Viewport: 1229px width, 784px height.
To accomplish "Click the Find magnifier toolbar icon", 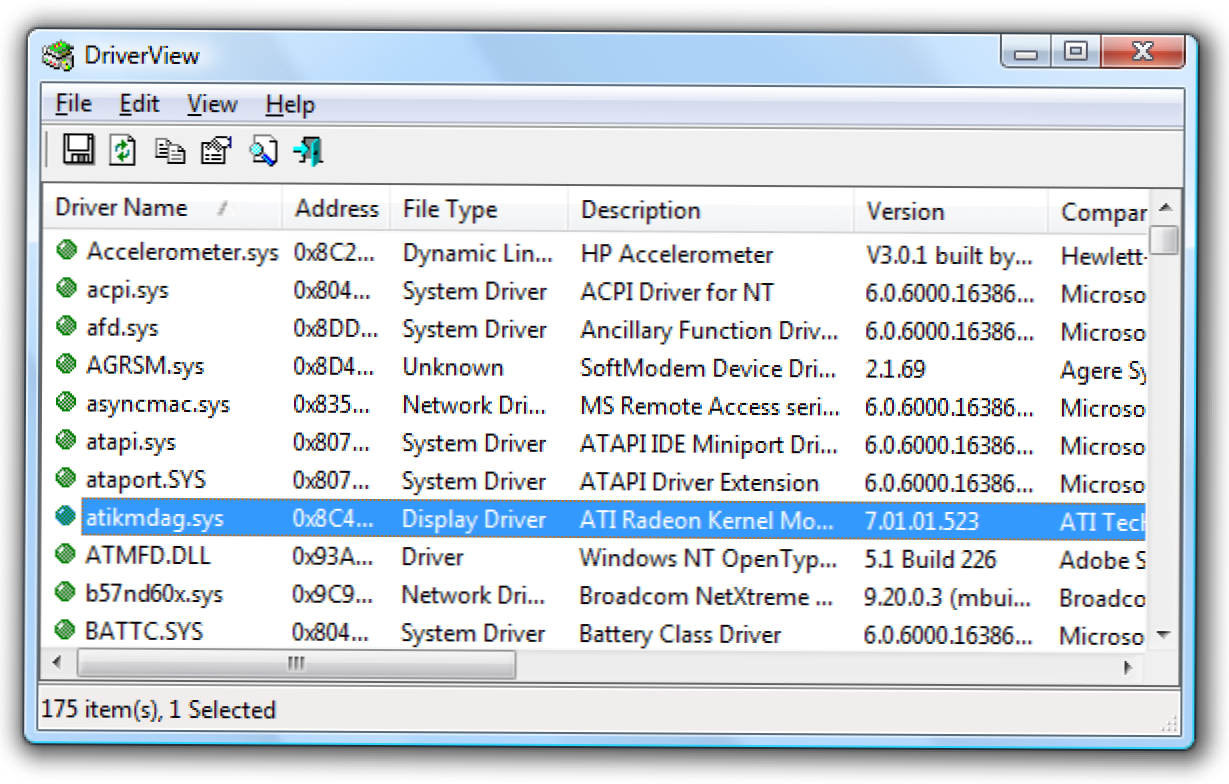I will (263, 152).
